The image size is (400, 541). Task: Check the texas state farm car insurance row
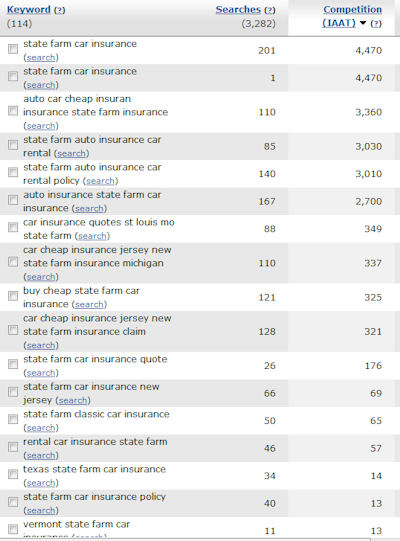pyautogui.click(x=13, y=474)
